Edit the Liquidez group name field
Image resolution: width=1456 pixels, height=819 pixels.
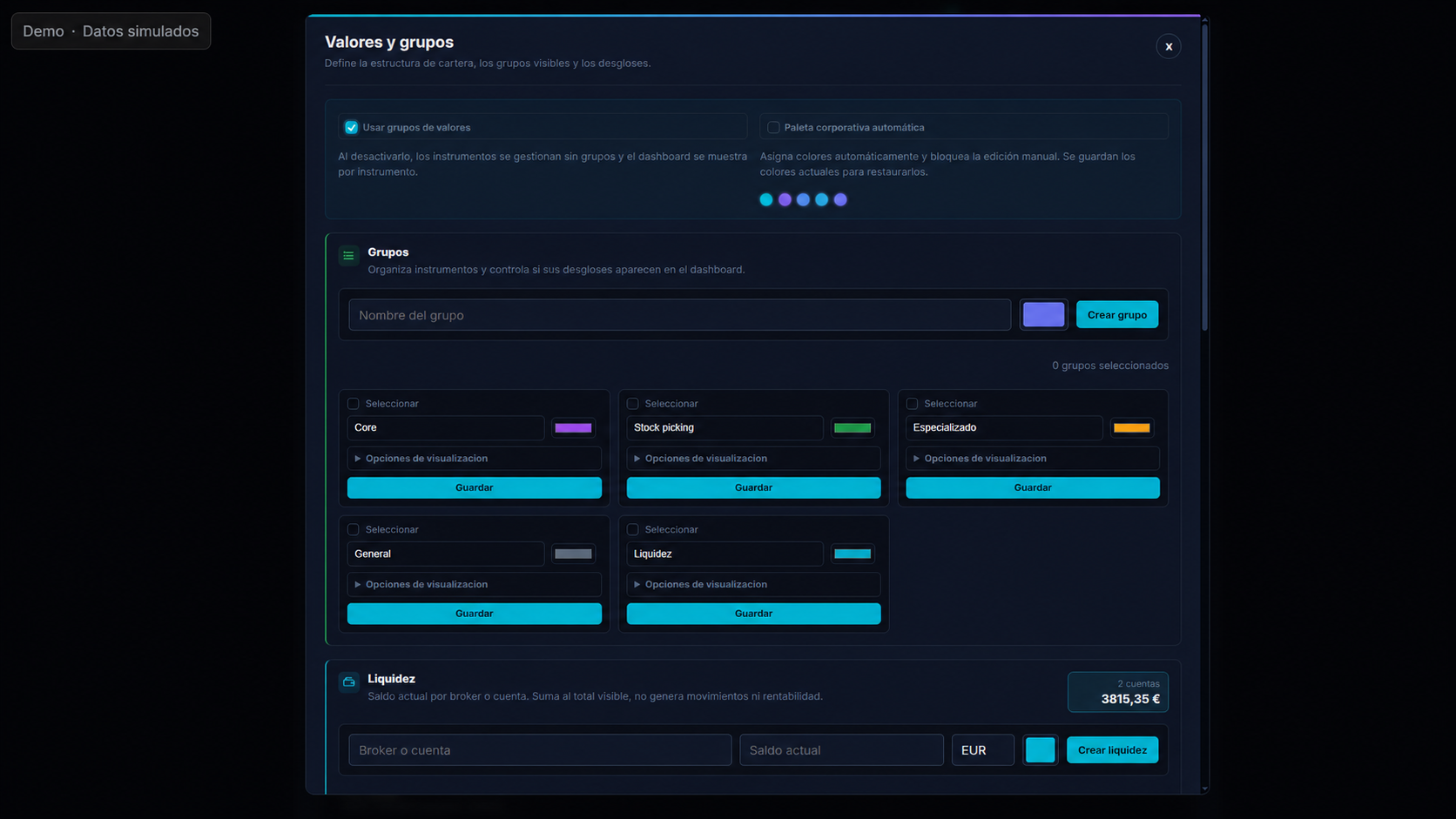[725, 554]
